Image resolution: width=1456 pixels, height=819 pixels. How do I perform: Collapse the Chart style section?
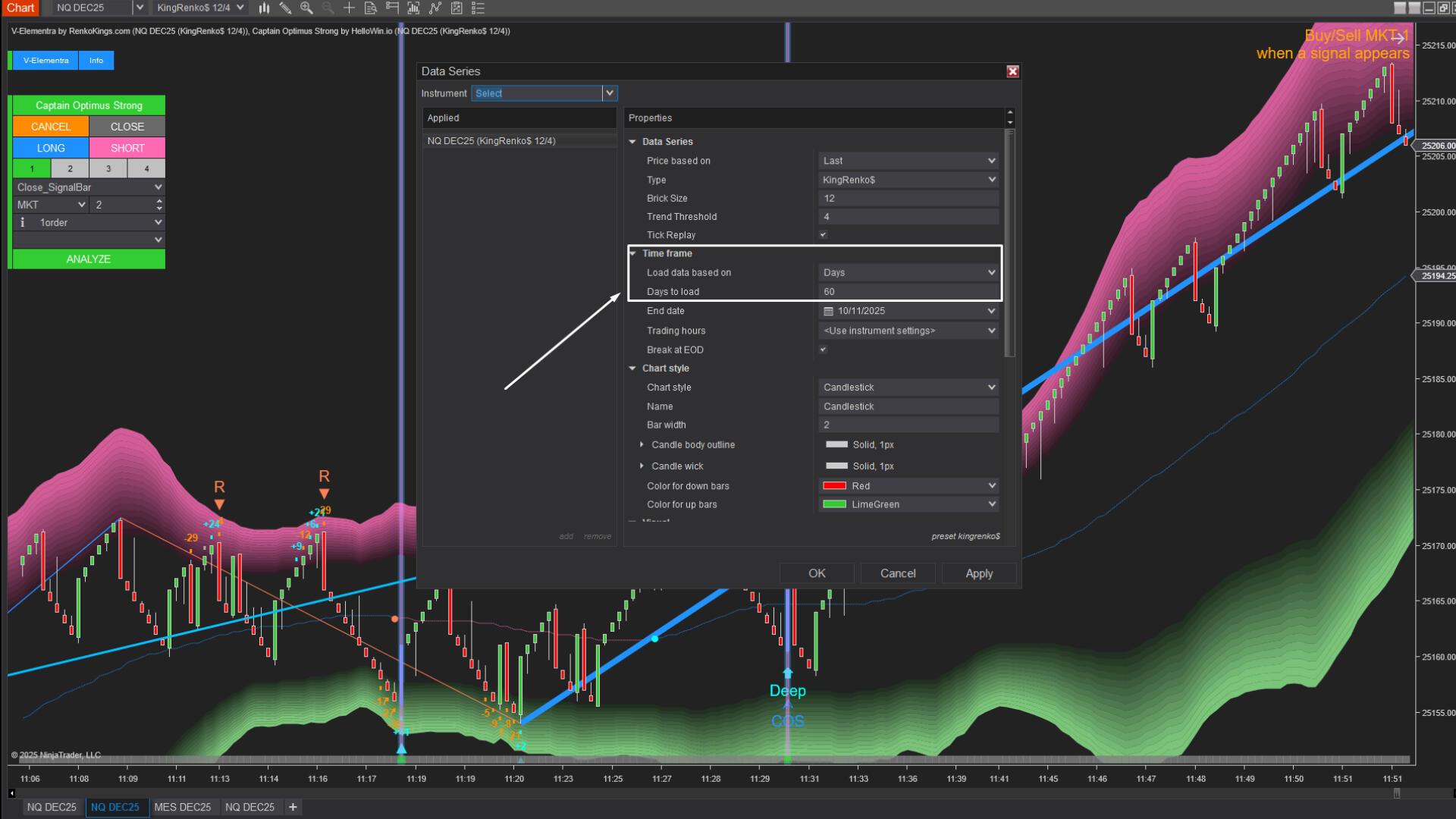tap(632, 369)
